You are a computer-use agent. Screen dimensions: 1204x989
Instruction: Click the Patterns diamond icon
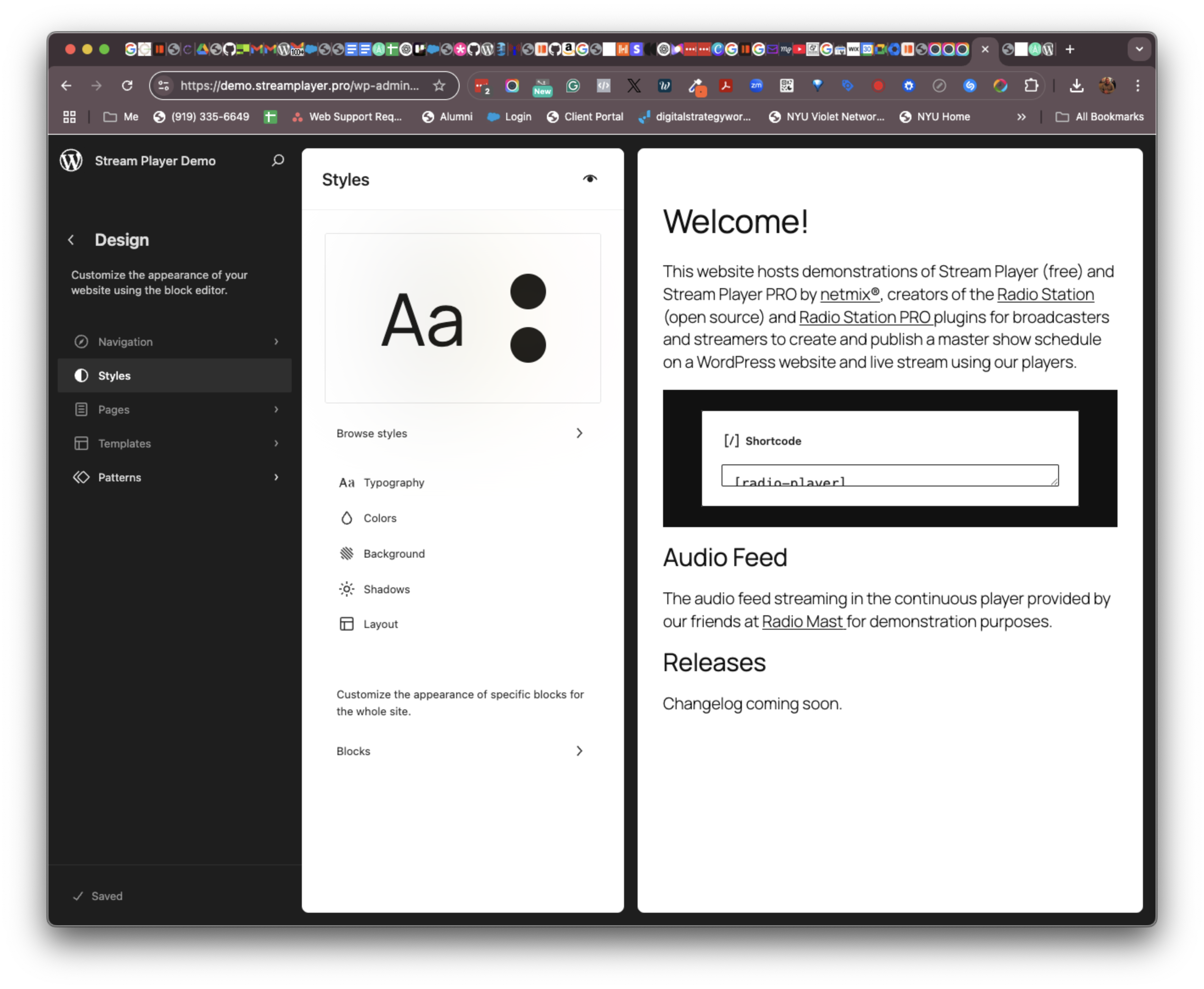pos(81,478)
